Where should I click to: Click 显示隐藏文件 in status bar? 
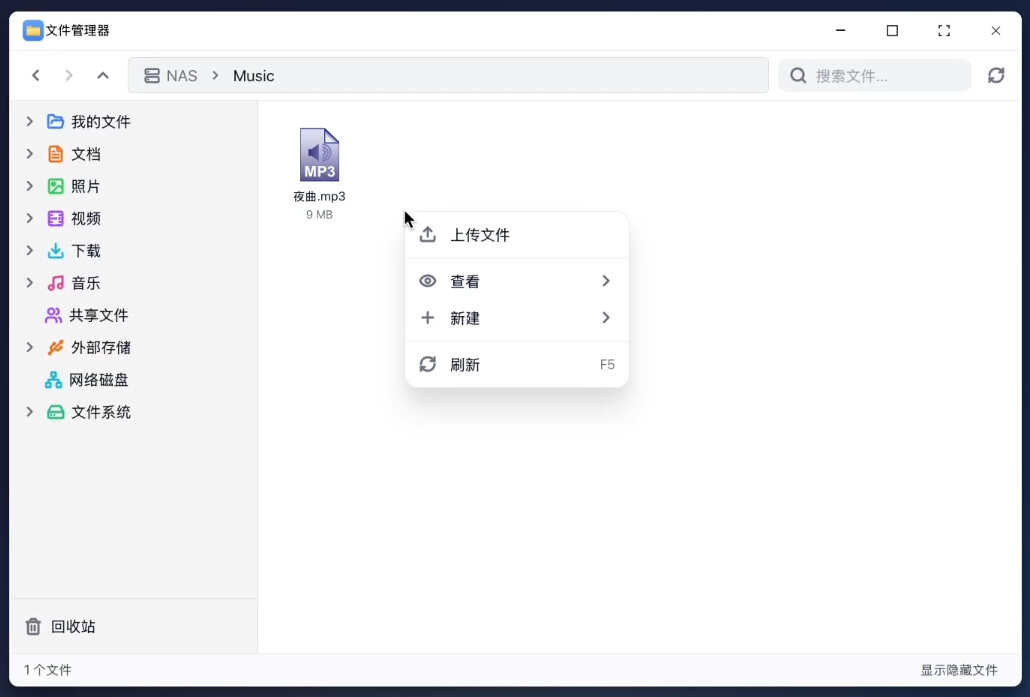click(958, 670)
